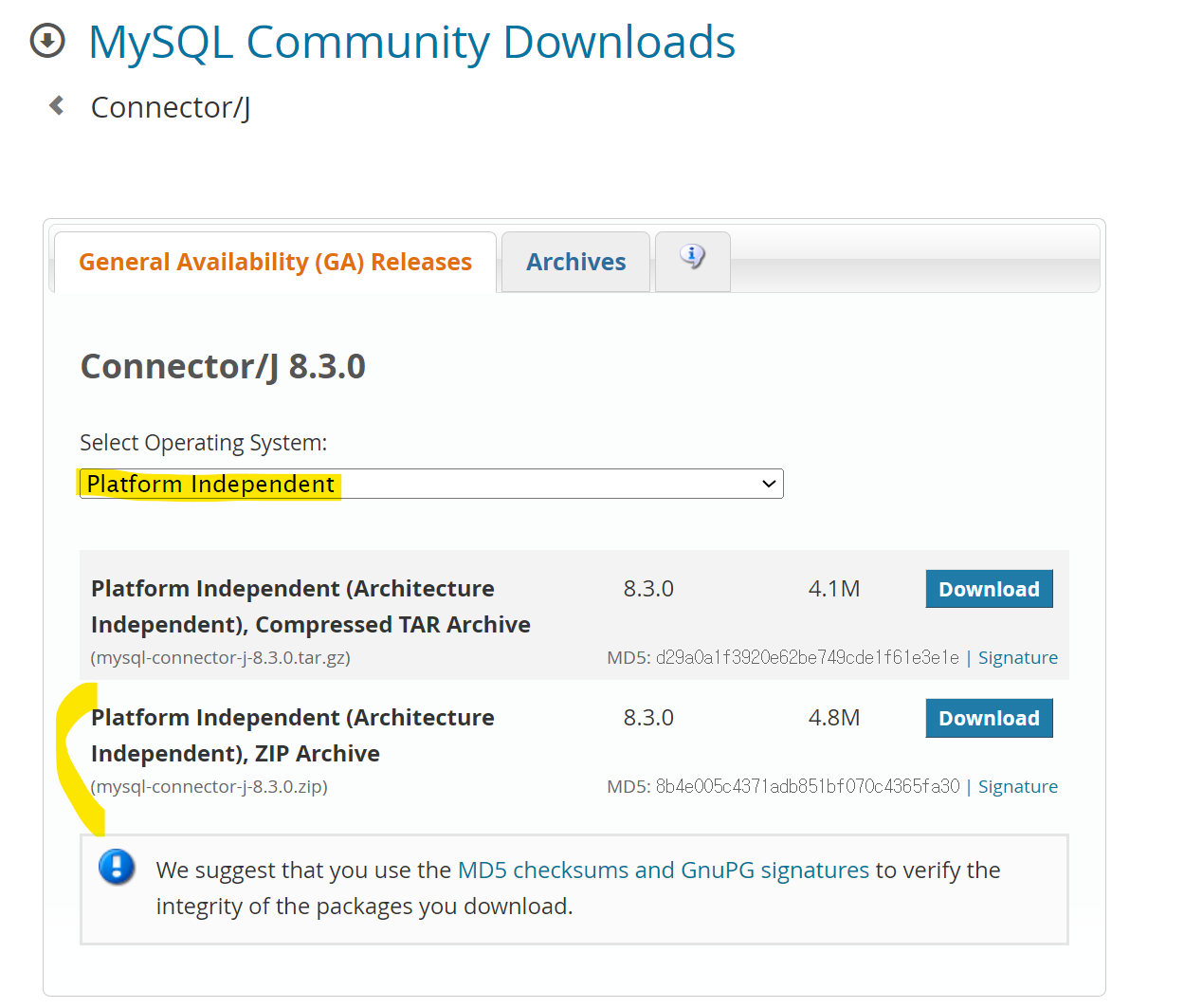1184x1008 pixels.
Task: Click the file name mysql-connector-j-8.3.0.tar.gz
Action: pos(220,657)
